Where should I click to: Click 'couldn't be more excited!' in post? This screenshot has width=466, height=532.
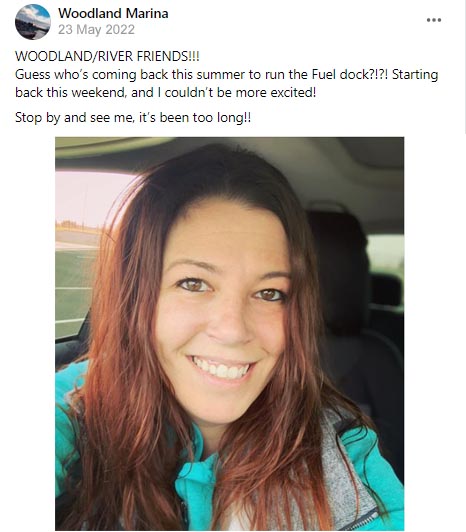pos(240,92)
